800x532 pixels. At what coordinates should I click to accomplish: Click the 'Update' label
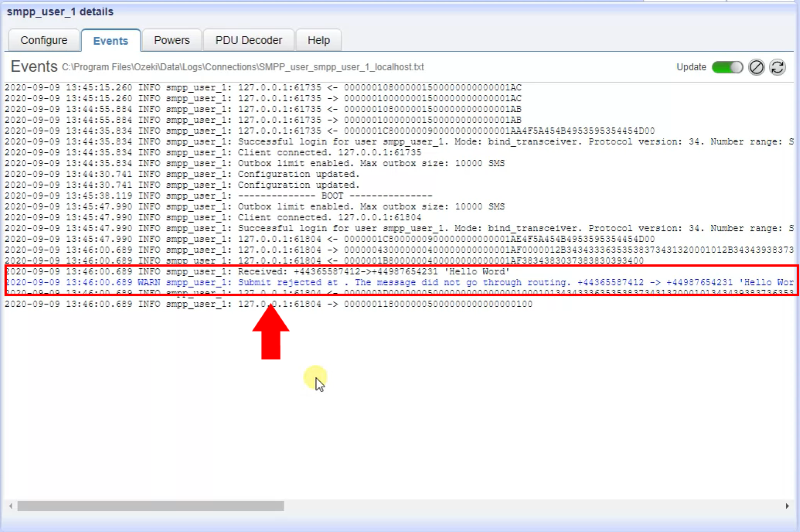pyautogui.click(x=691, y=67)
